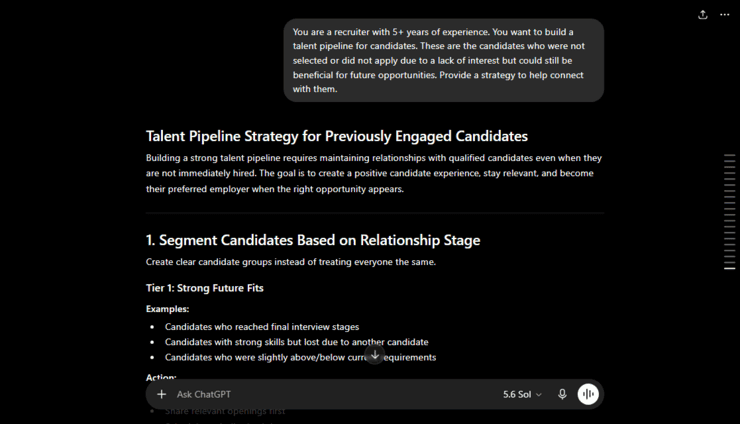Click the recruiter prompt message bubble
This screenshot has width=740, height=424.
point(444,60)
